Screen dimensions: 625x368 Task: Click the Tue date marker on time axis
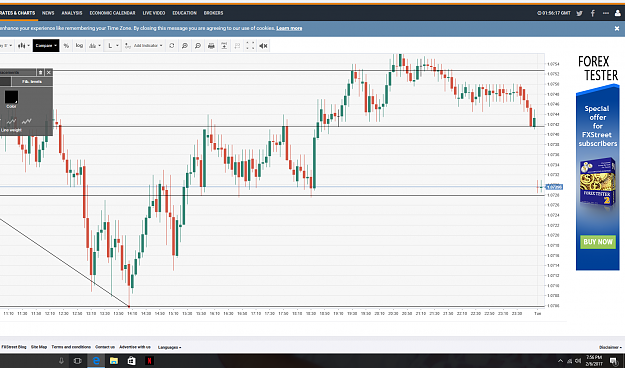(537, 314)
